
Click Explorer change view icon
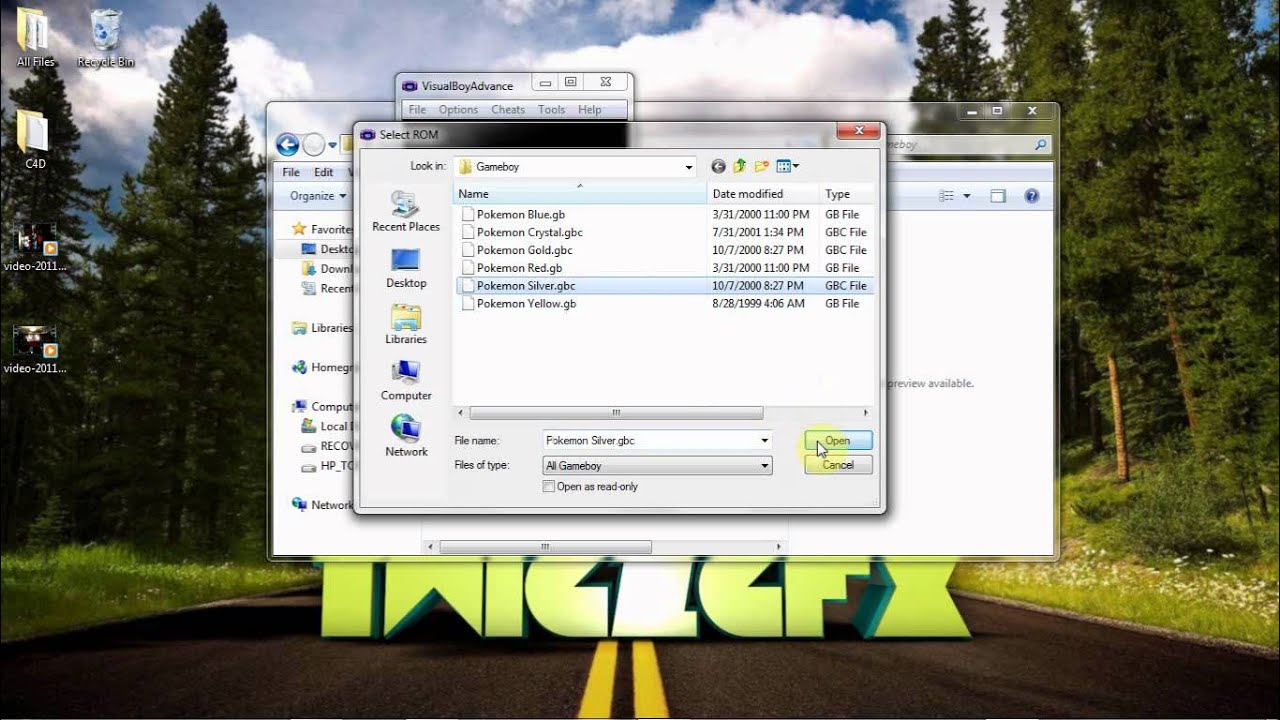(946, 196)
